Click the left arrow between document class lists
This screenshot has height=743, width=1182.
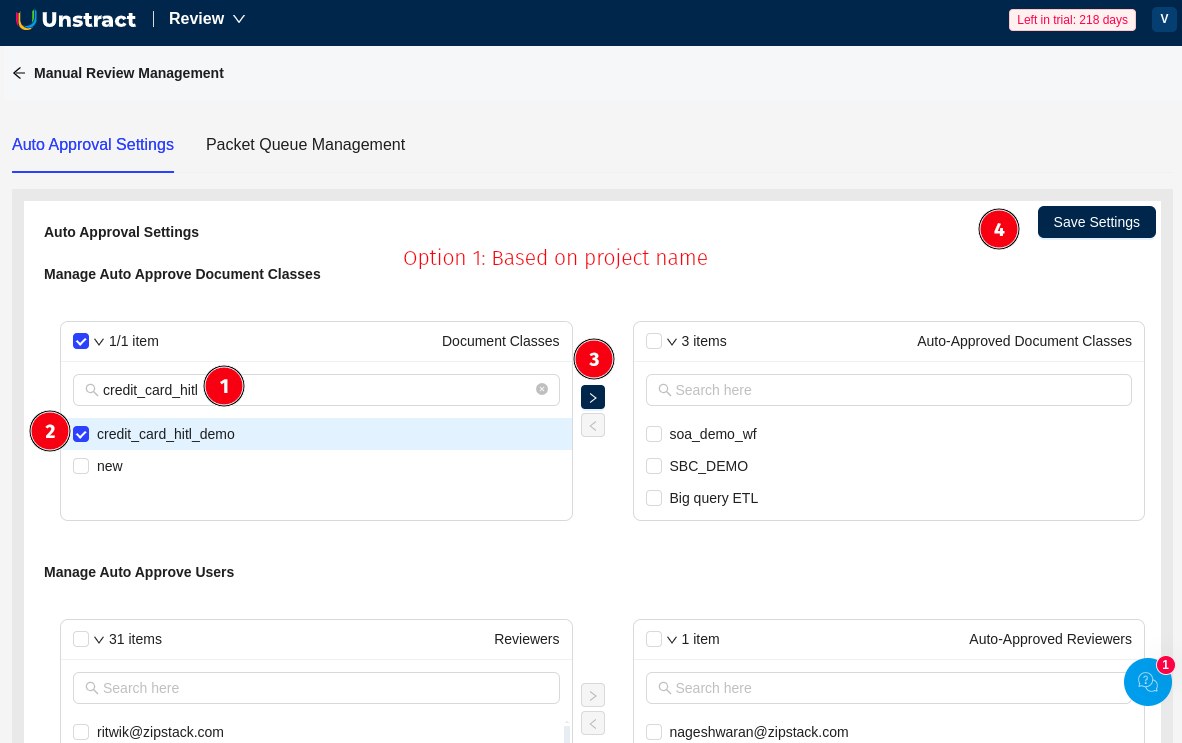pos(593,426)
